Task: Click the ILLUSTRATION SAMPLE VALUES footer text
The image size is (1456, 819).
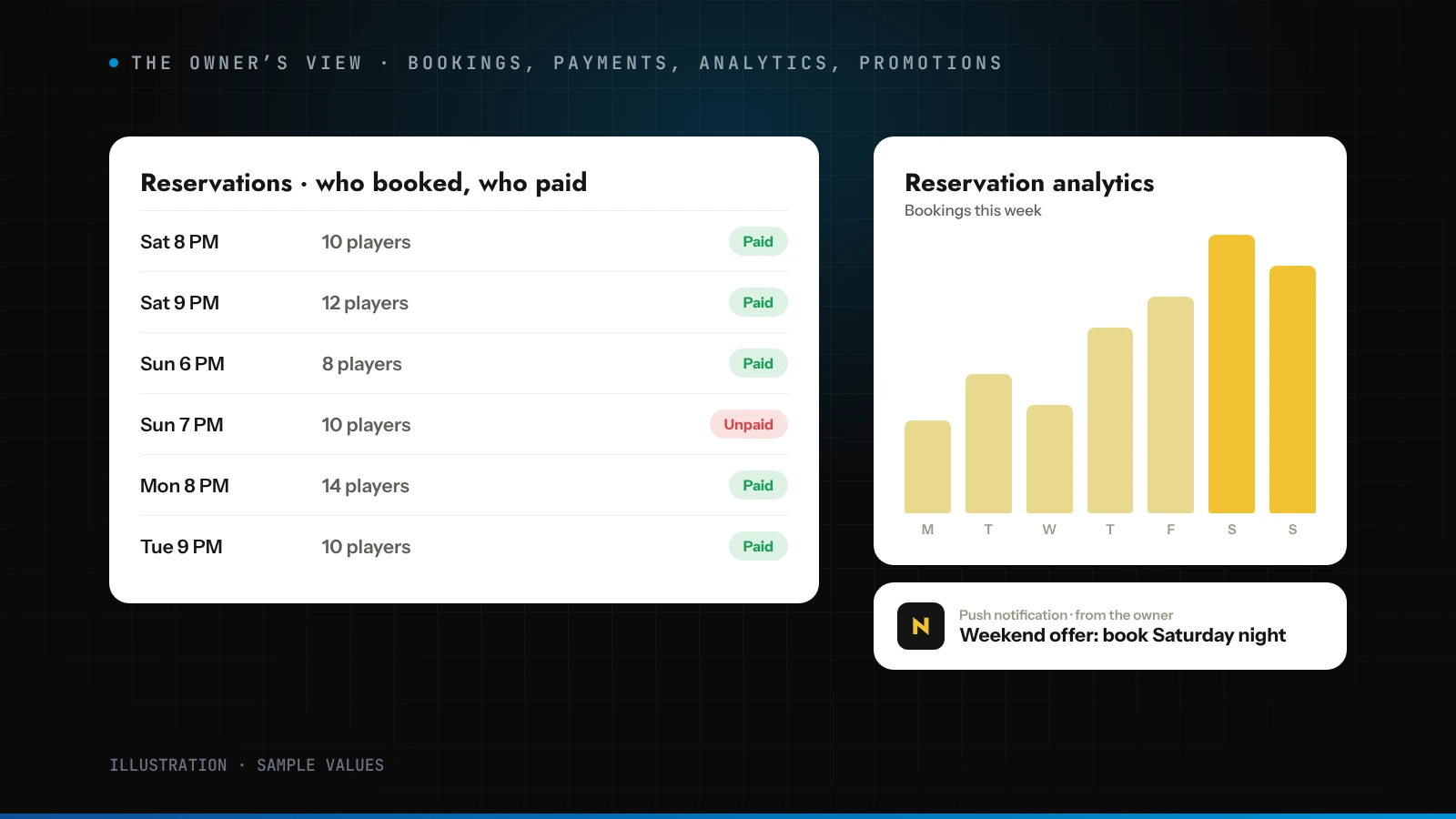Action: point(247,765)
